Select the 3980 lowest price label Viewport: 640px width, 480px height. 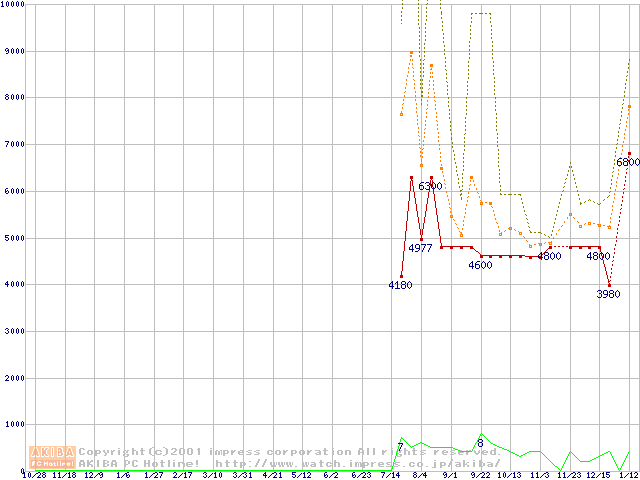click(x=608, y=294)
